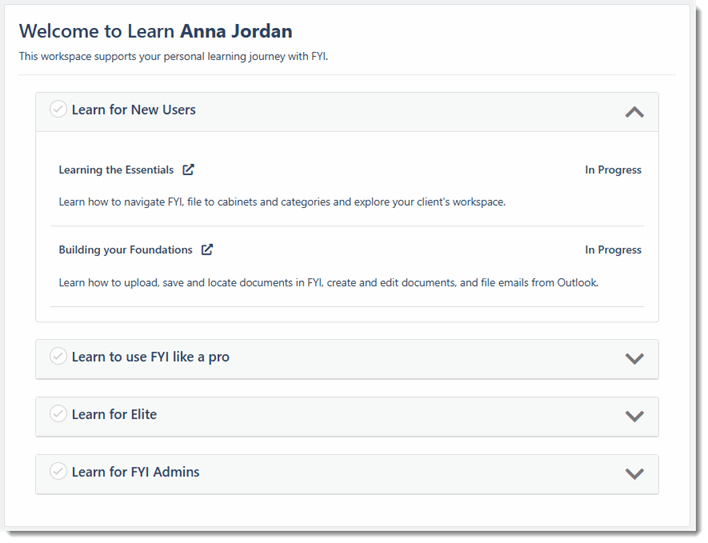Image resolution: width=708 pixels, height=543 pixels.
Task: Open the Building your Foundations course link
Action: pos(126,250)
